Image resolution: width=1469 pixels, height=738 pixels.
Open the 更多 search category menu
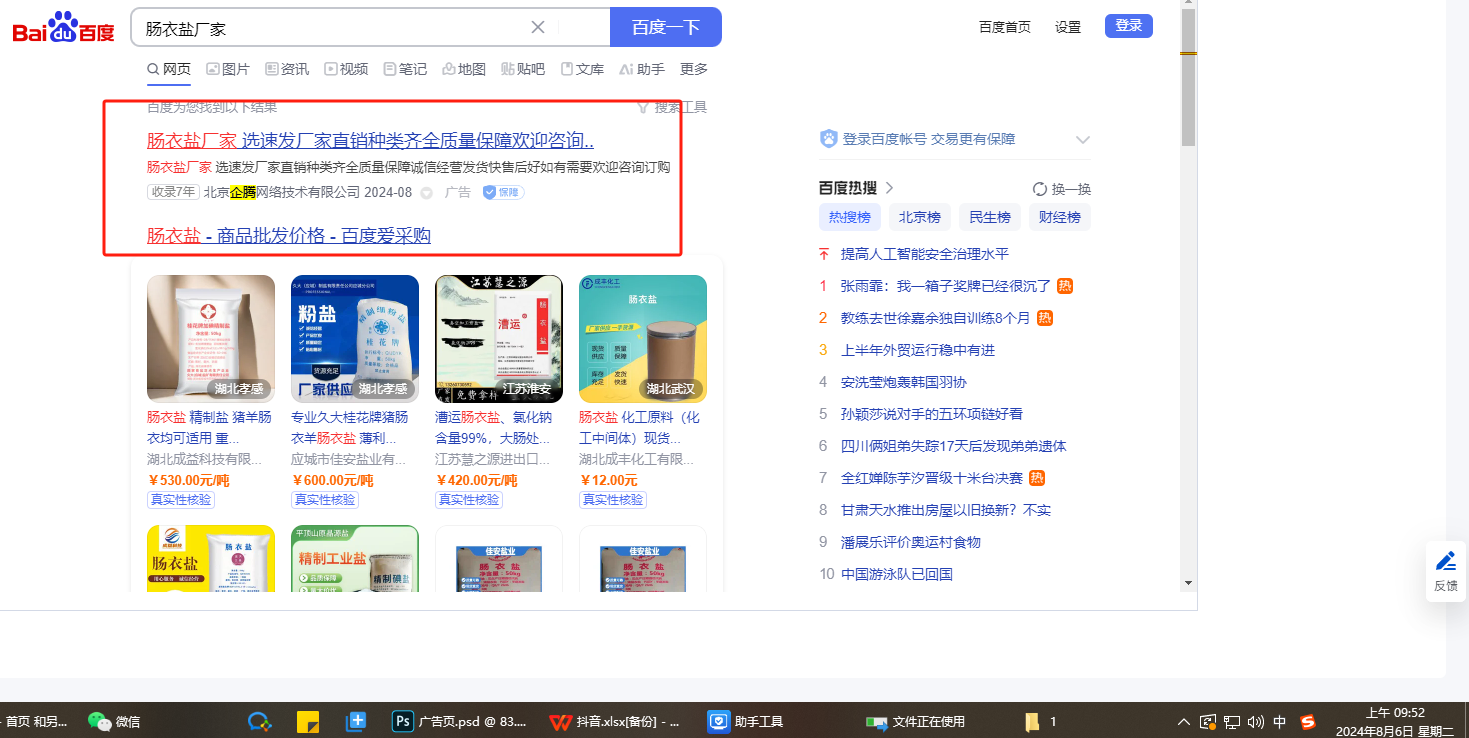coord(694,69)
